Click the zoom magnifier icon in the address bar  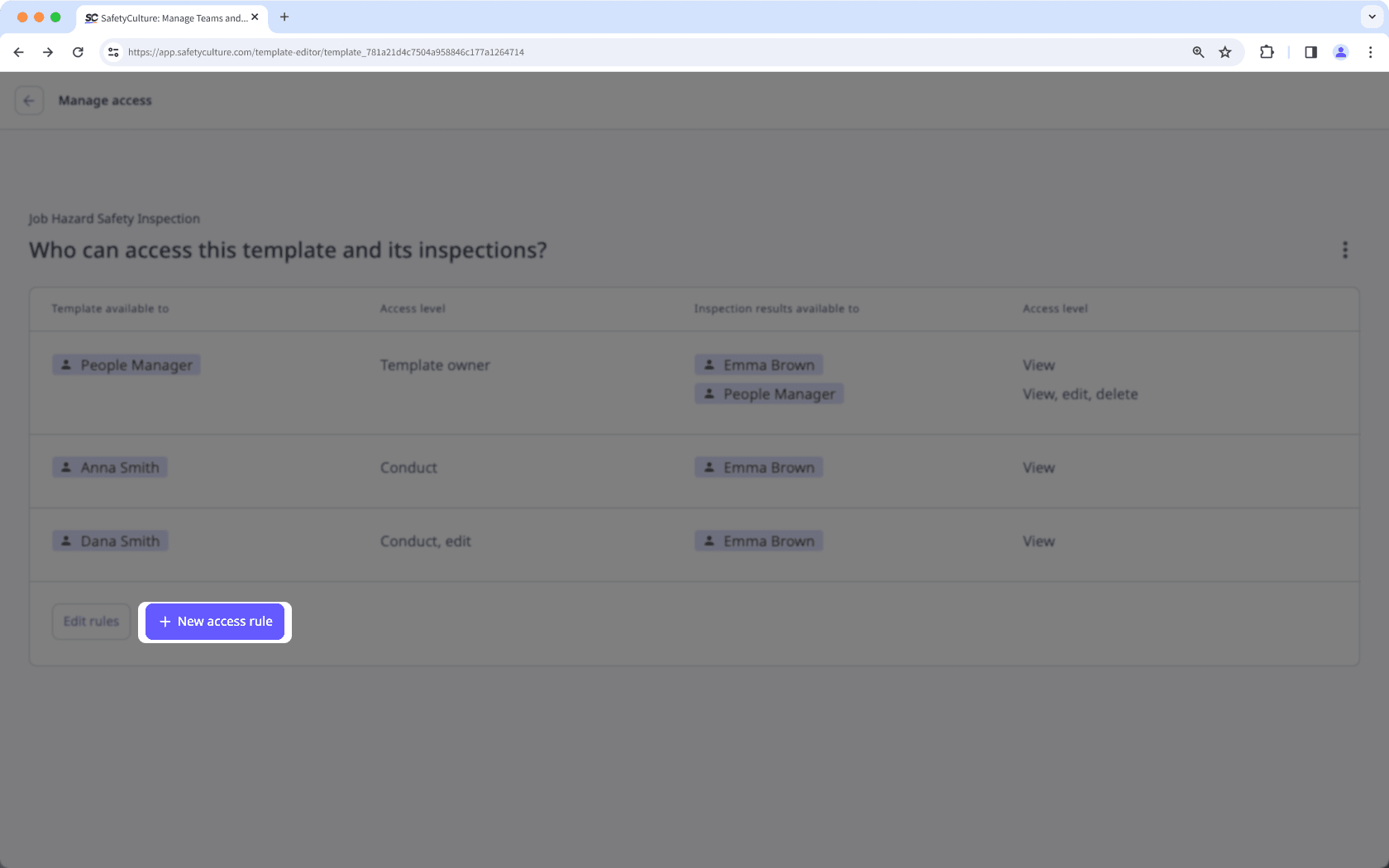point(1197,51)
